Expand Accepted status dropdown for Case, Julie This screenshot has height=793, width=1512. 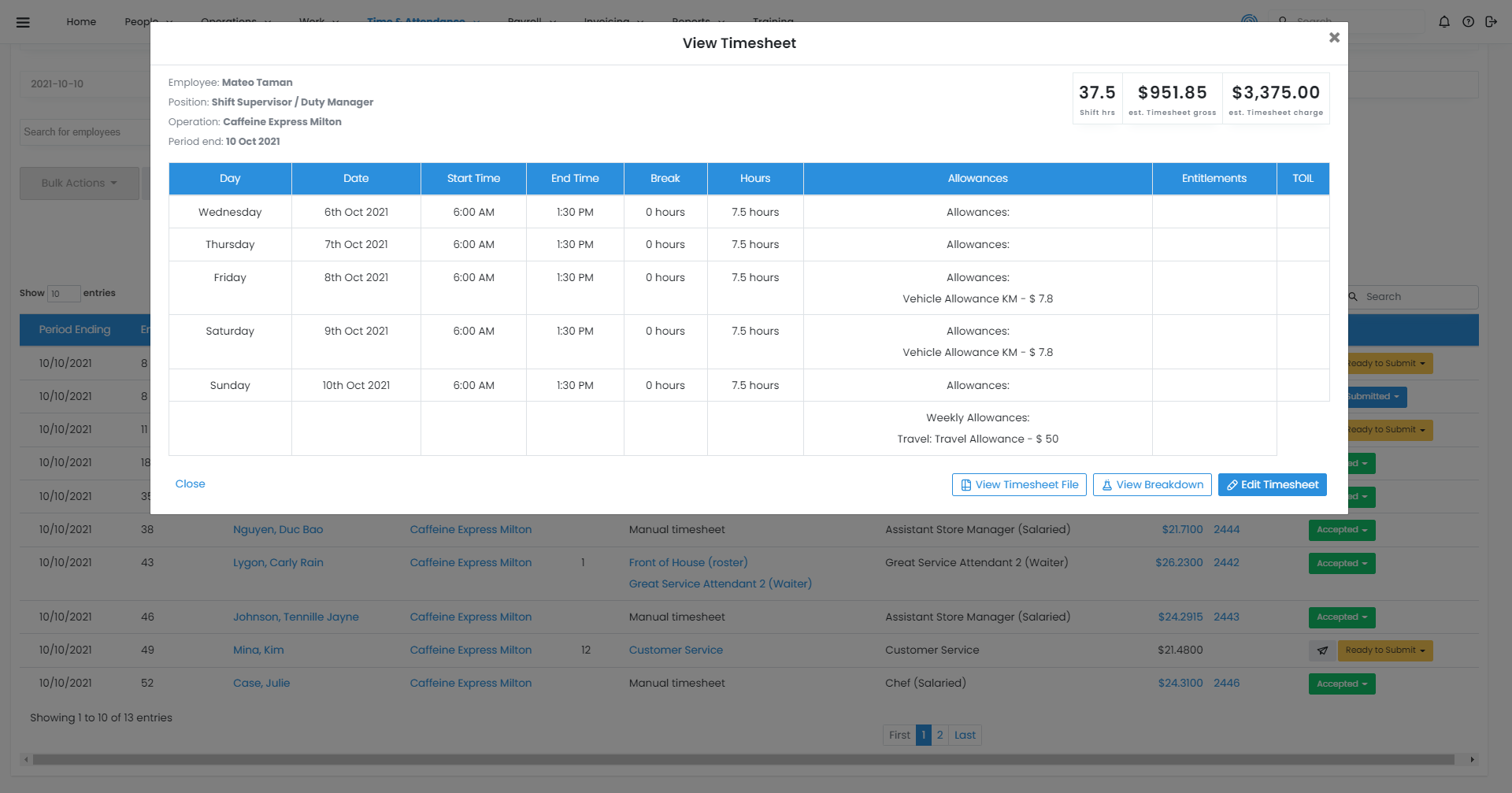tap(1342, 684)
